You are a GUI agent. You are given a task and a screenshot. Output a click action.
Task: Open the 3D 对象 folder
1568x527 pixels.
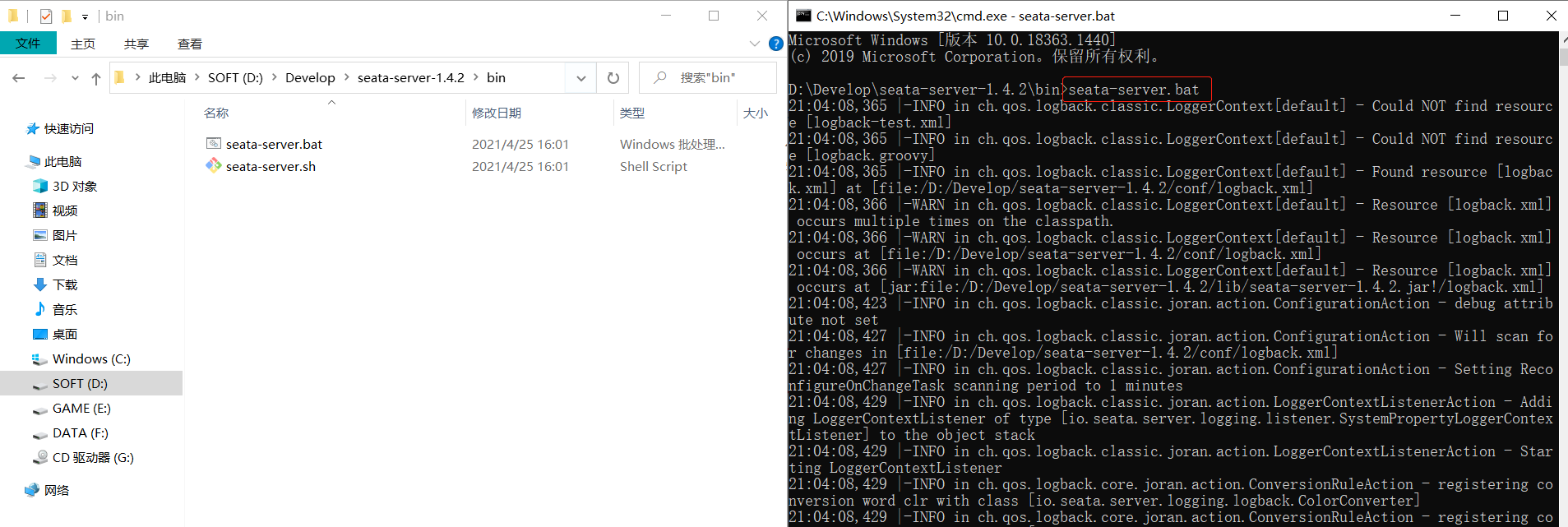[75, 186]
